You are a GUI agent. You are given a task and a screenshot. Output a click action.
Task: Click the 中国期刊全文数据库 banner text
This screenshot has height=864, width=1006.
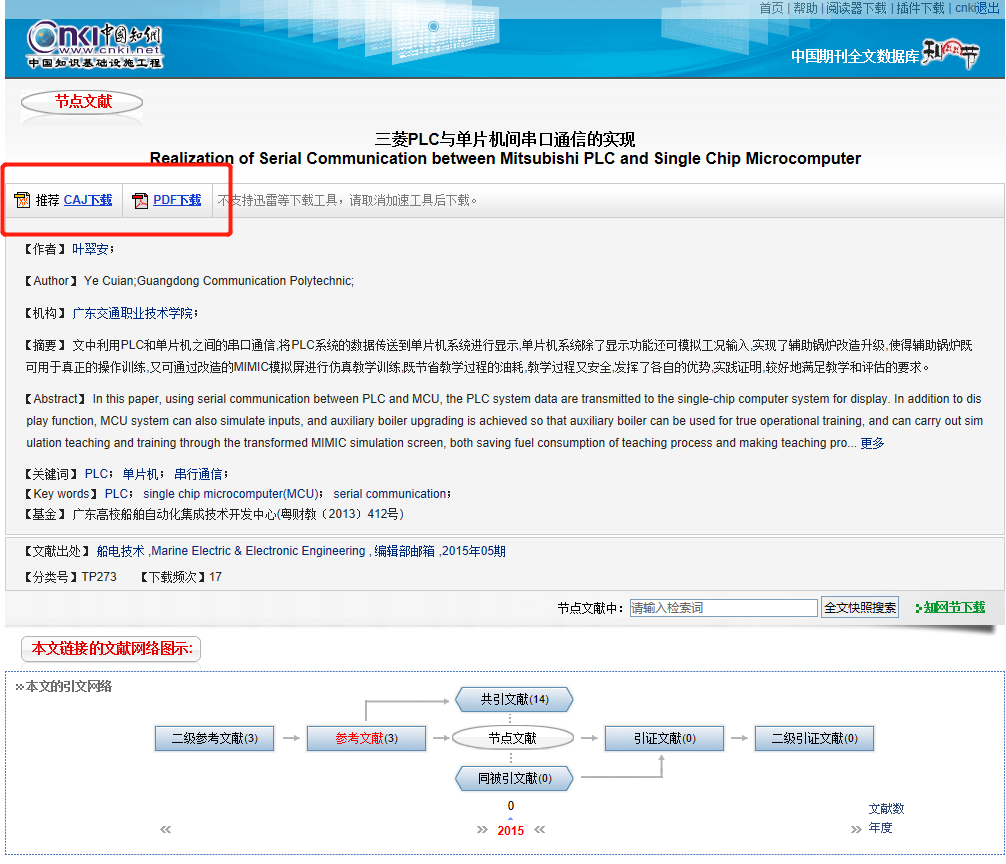point(855,56)
